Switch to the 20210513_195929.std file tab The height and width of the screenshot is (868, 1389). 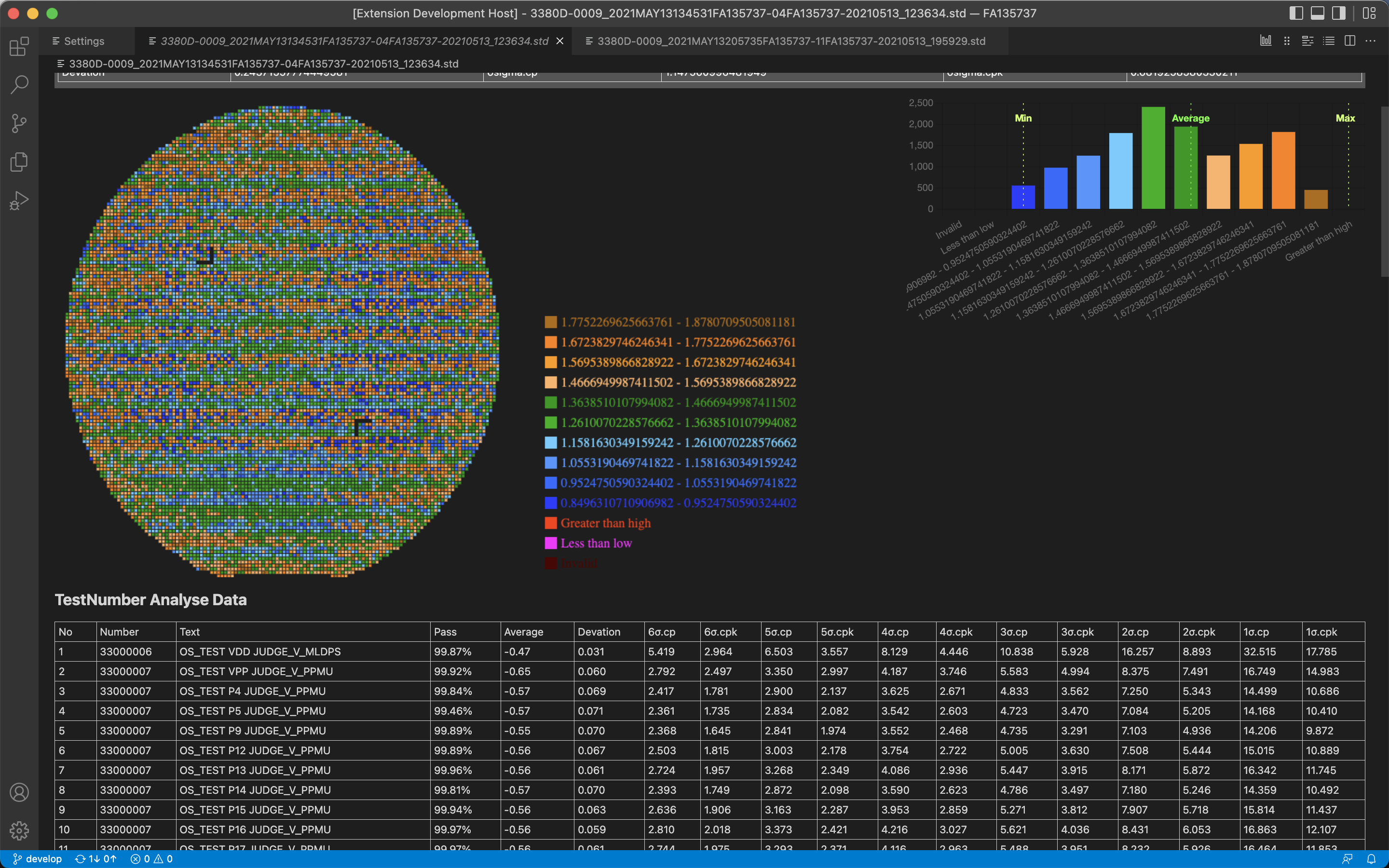791,41
